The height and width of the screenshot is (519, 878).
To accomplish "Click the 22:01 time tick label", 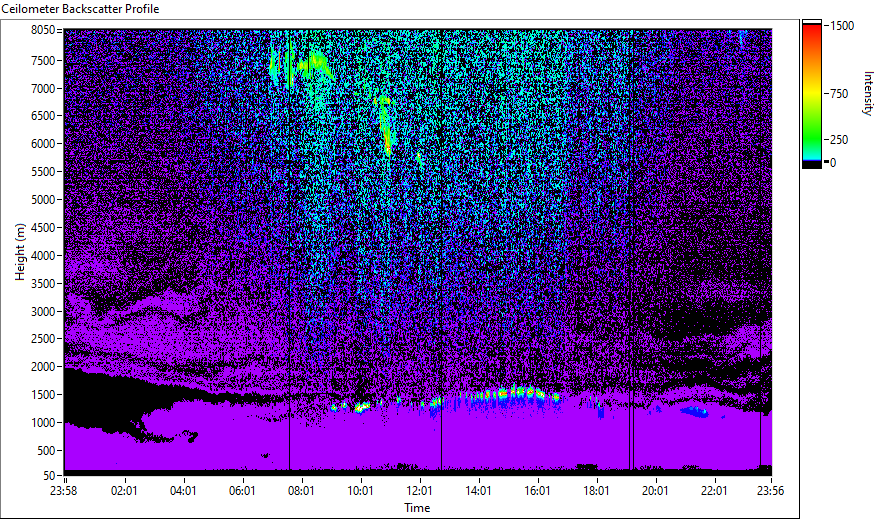I will pyautogui.click(x=714, y=491).
